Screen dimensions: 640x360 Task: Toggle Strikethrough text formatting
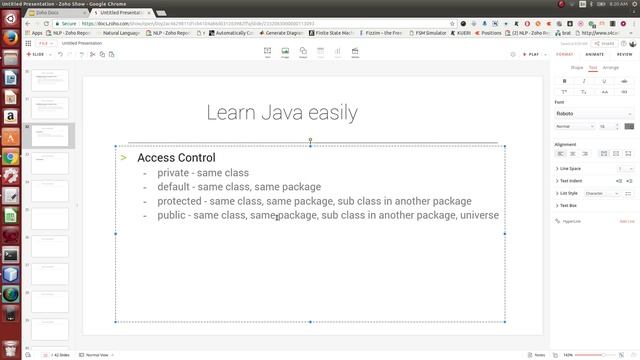[624, 81]
